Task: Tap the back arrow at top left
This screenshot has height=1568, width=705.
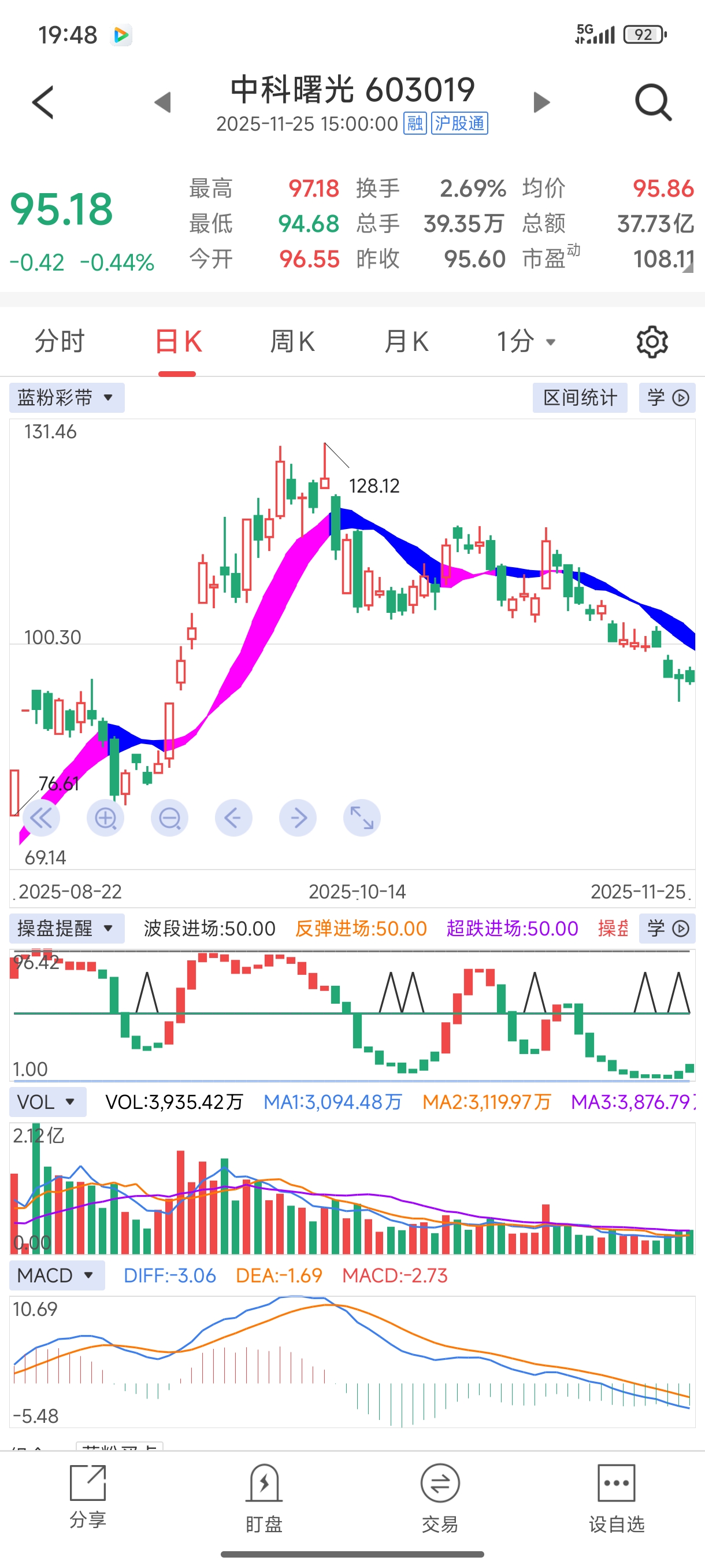Action: pos(43,102)
